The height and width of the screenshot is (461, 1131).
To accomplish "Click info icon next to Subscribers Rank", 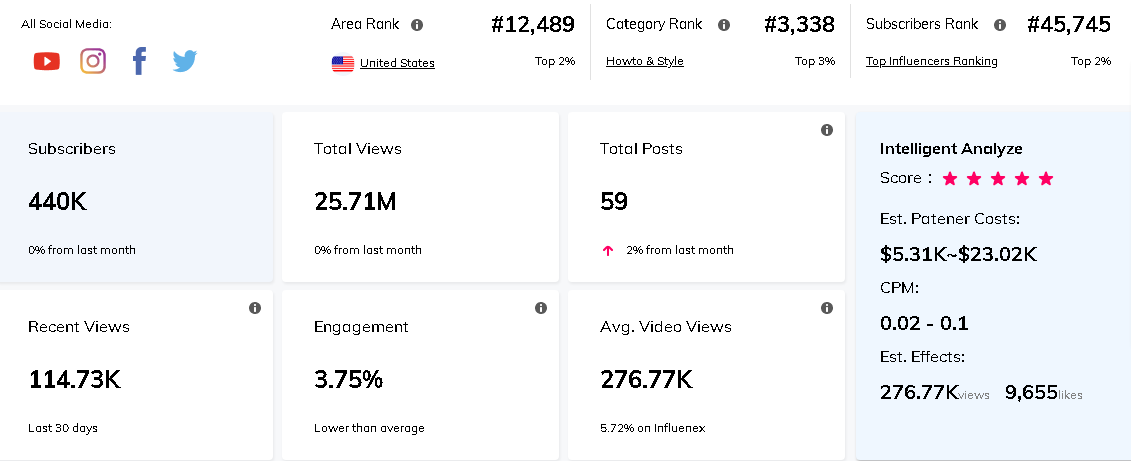I will [x=1000, y=25].
